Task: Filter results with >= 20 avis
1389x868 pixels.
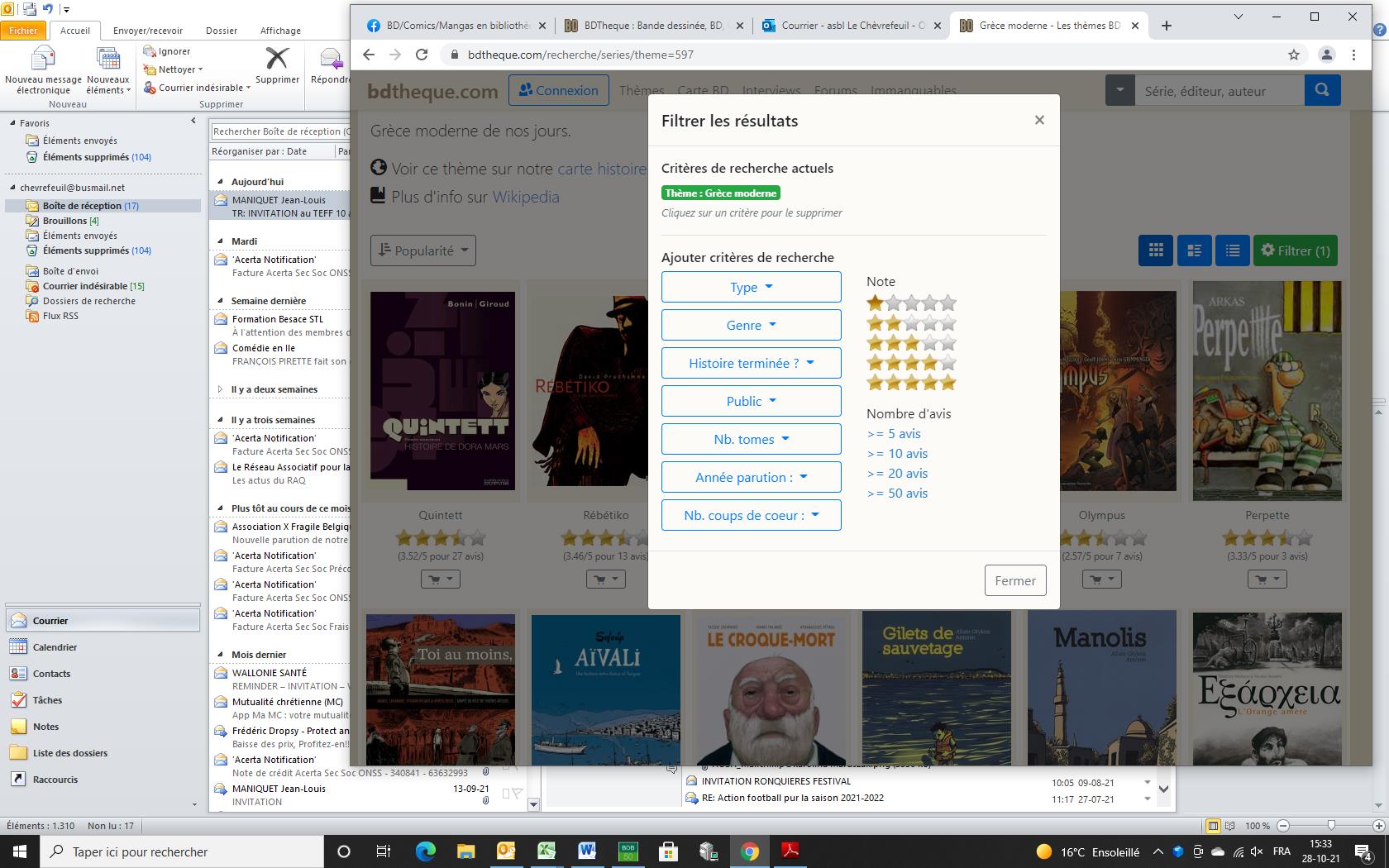Action: [x=897, y=473]
